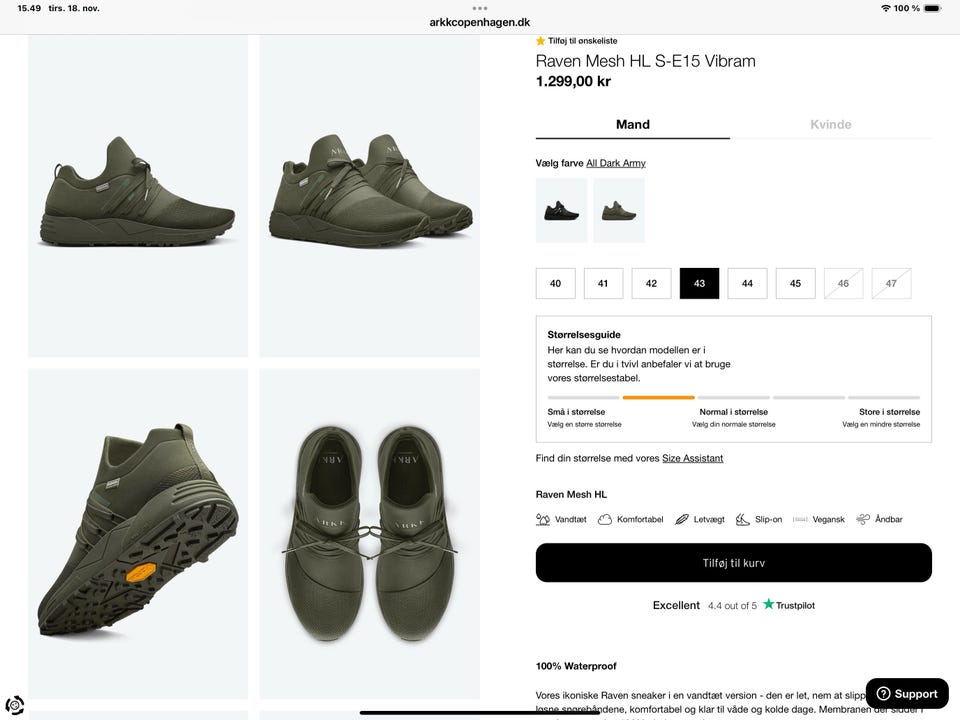Open the shoe sole product image
Screen dimensions: 960x720
click(138, 534)
